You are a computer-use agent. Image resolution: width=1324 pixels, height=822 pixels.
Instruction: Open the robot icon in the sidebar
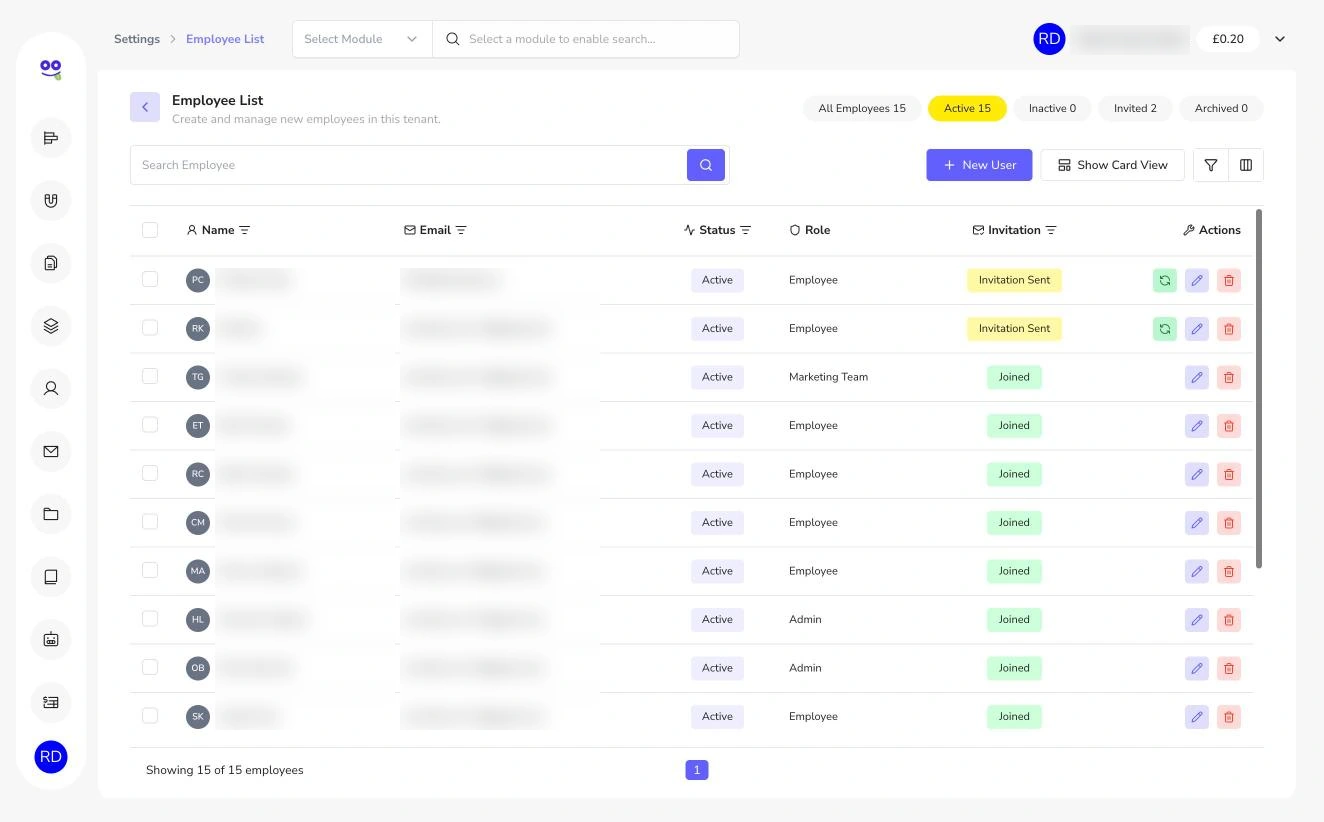(51, 639)
